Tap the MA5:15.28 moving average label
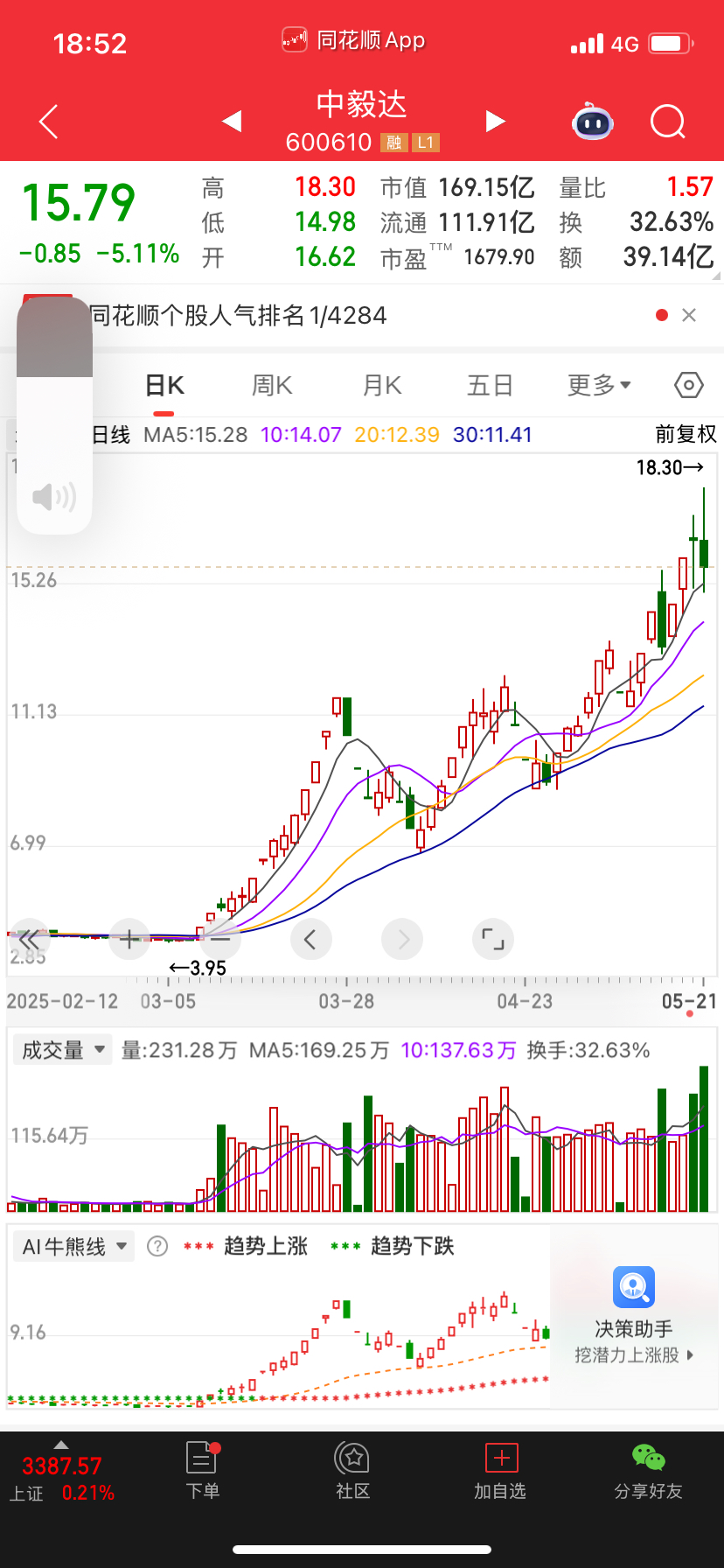This screenshot has height=1568, width=724. [195, 435]
